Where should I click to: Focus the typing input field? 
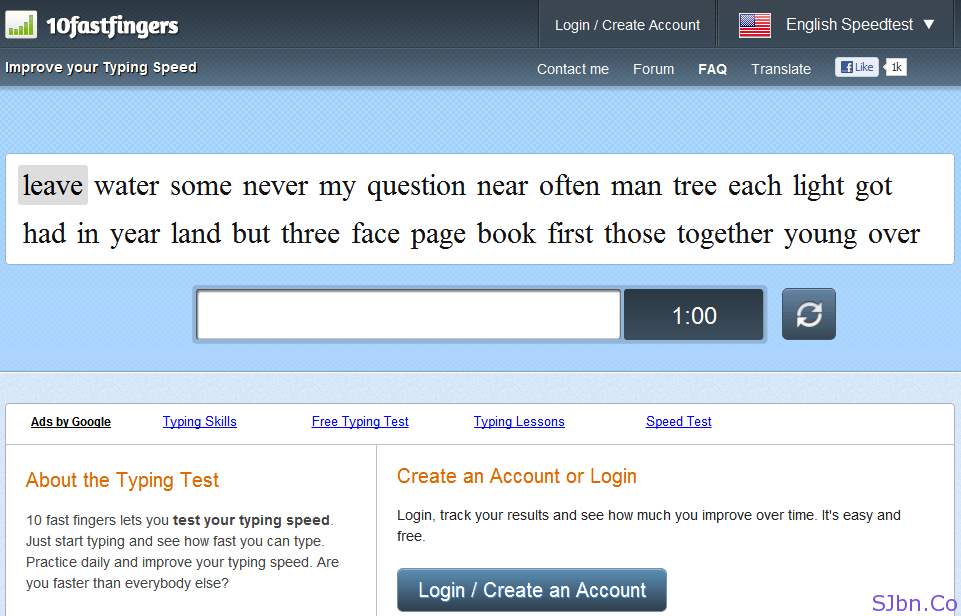click(x=408, y=314)
